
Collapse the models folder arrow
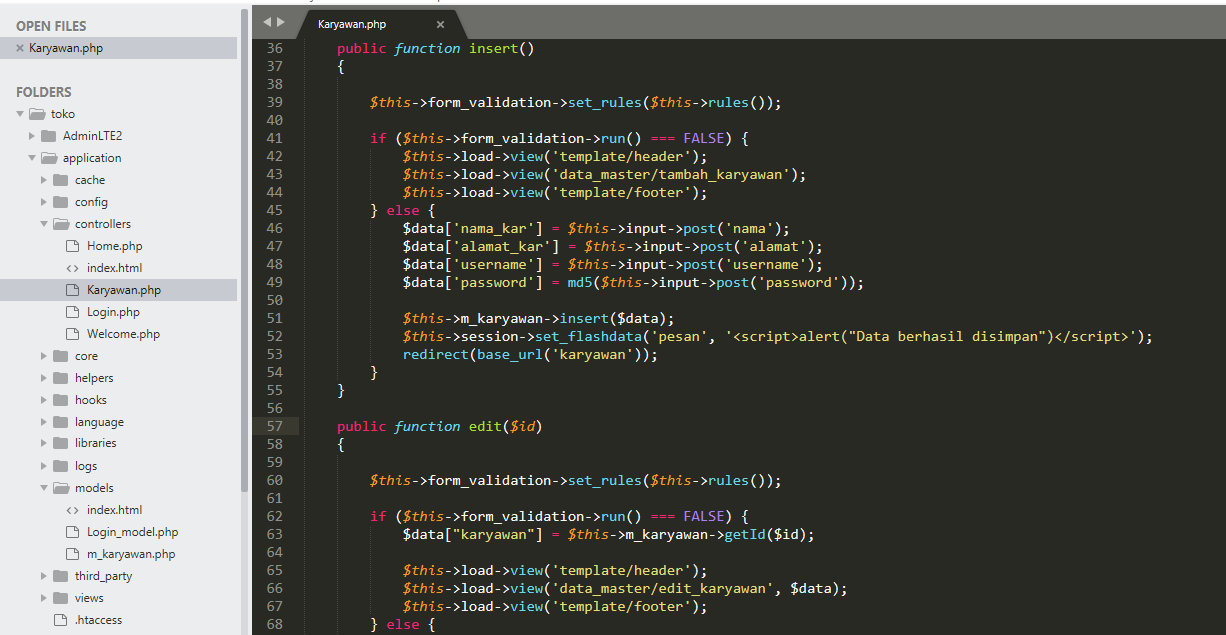coord(44,488)
